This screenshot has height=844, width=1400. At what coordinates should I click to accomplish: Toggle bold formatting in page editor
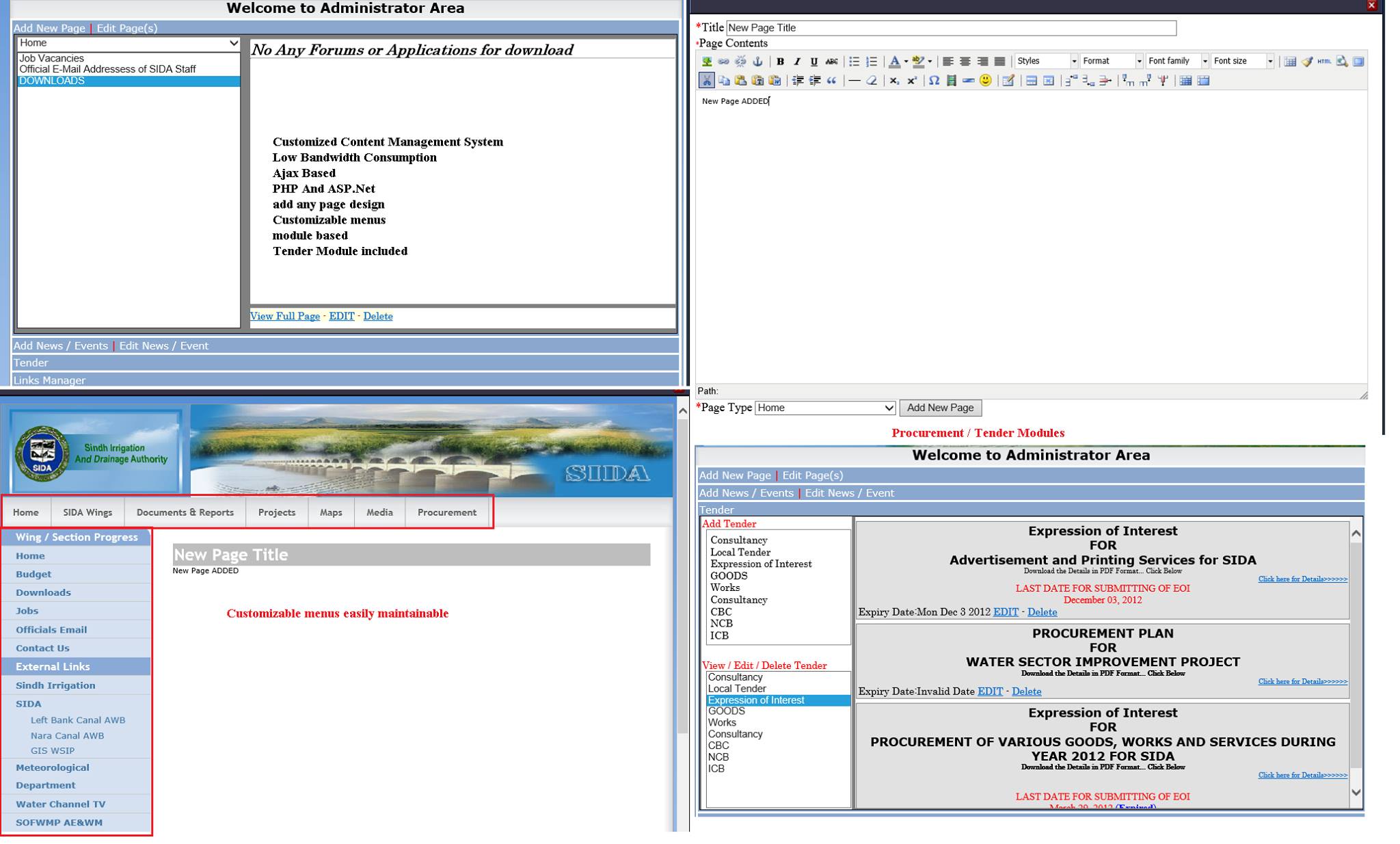point(780,62)
